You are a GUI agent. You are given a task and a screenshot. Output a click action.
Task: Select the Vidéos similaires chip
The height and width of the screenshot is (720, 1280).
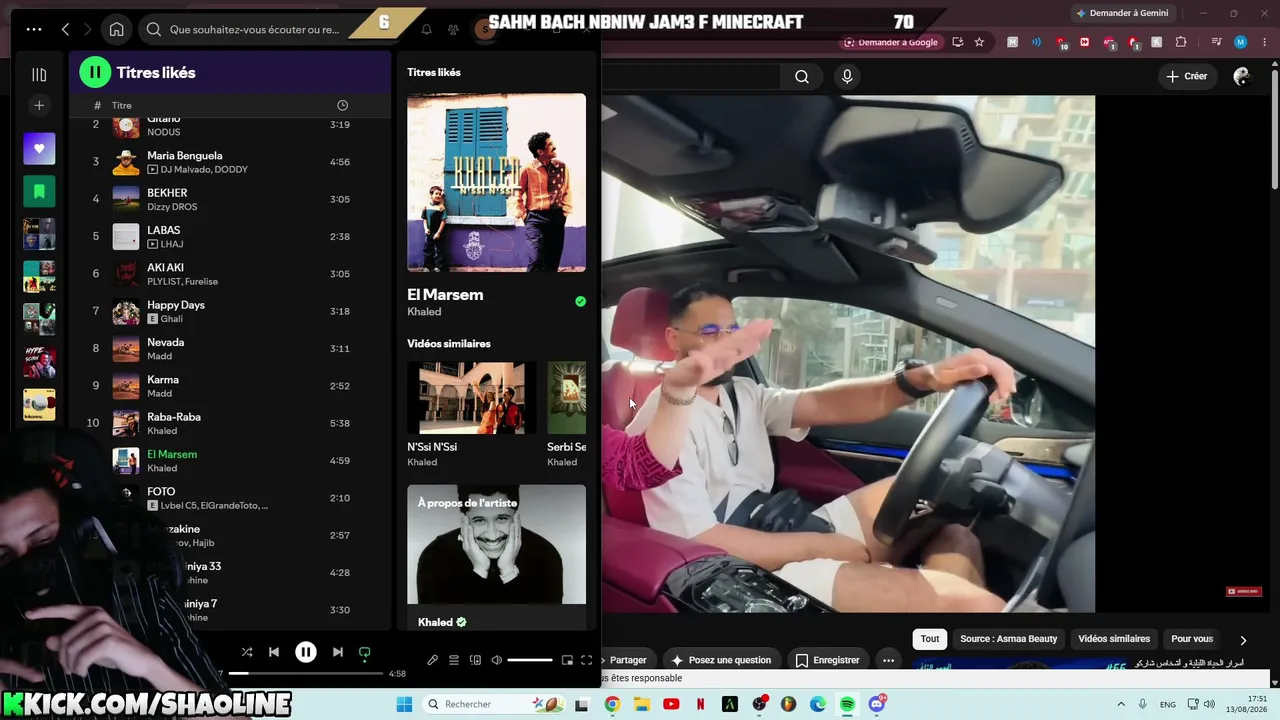click(x=1114, y=639)
